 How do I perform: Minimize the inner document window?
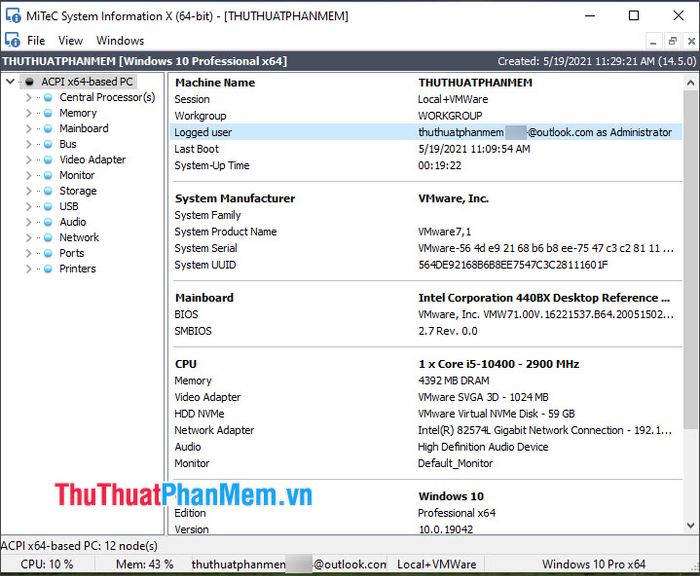(x=653, y=42)
